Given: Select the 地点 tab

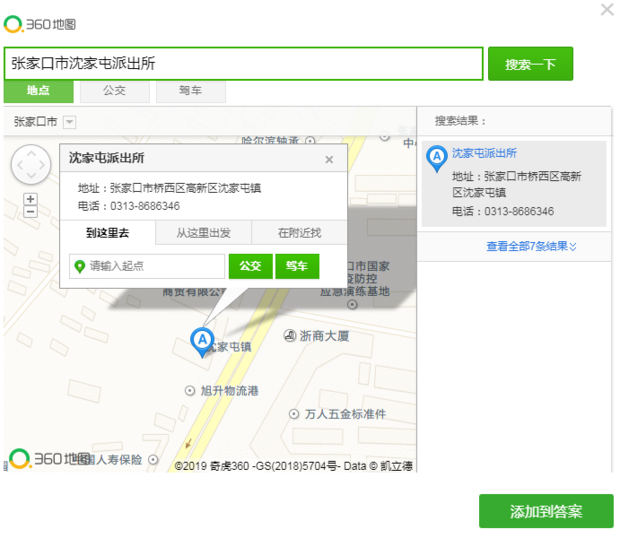Looking at the screenshot, I should point(38,91).
